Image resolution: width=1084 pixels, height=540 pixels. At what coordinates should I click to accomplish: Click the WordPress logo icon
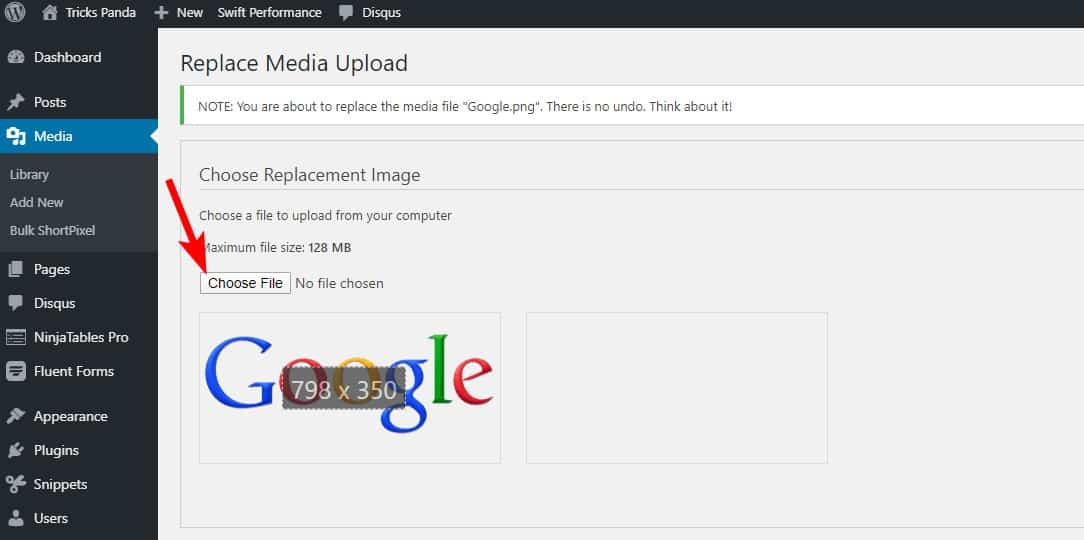click(x=15, y=13)
